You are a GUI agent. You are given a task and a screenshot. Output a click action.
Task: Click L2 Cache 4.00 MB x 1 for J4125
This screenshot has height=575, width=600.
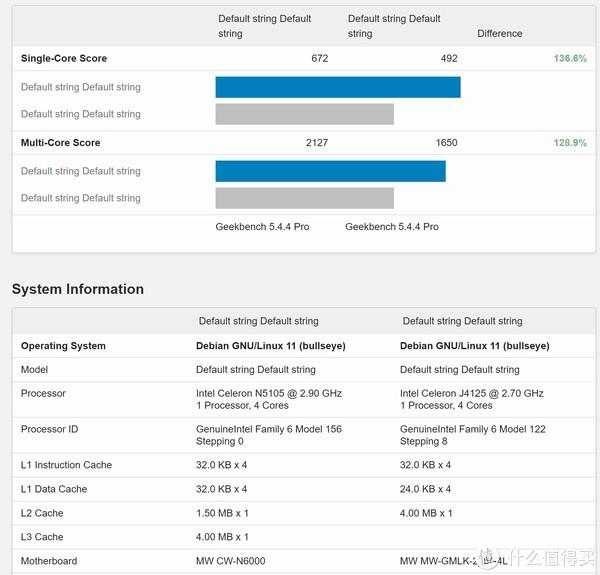426,513
